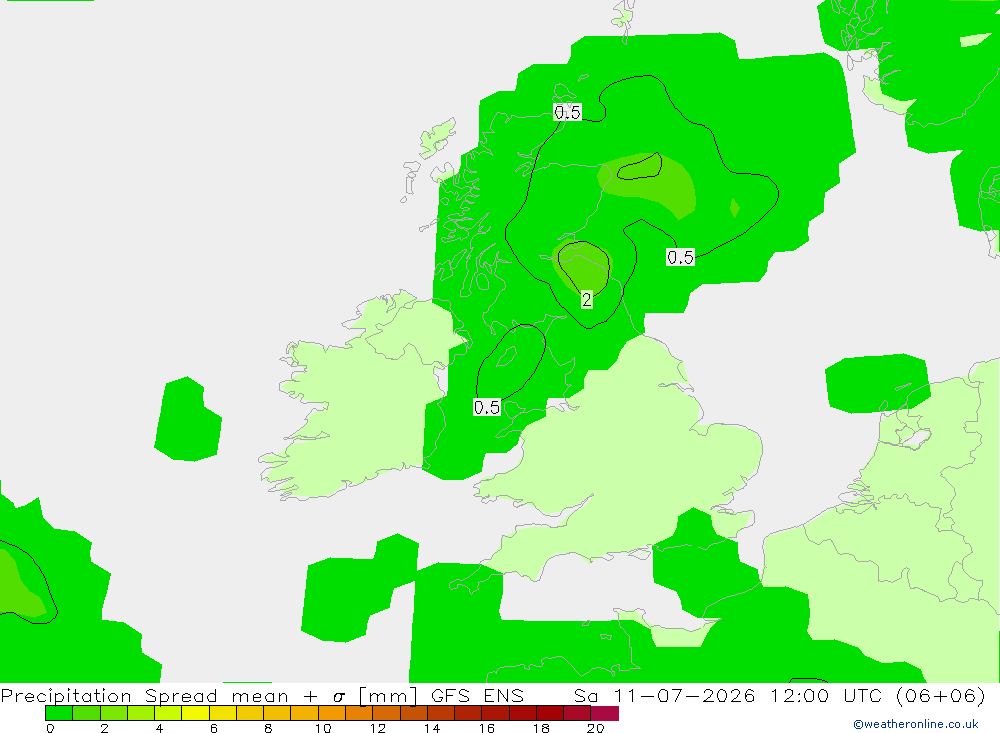Click the dark red 18–19 legend swatch

550,713
